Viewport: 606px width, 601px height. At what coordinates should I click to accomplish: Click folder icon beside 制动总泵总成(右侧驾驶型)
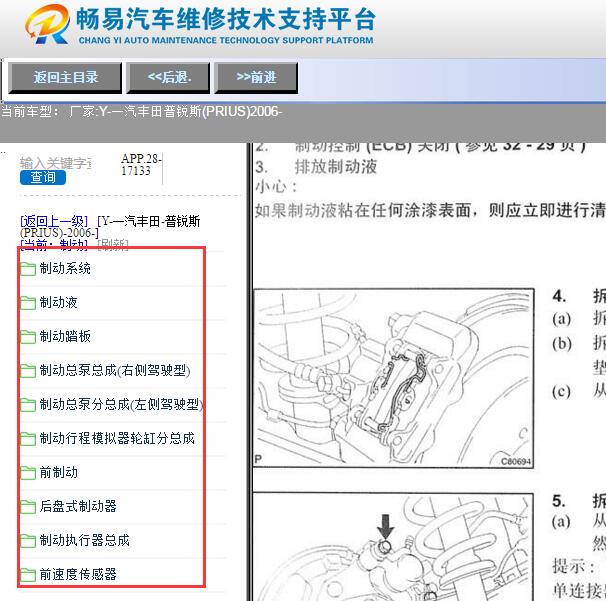pyautogui.click(x=28, y=371)
